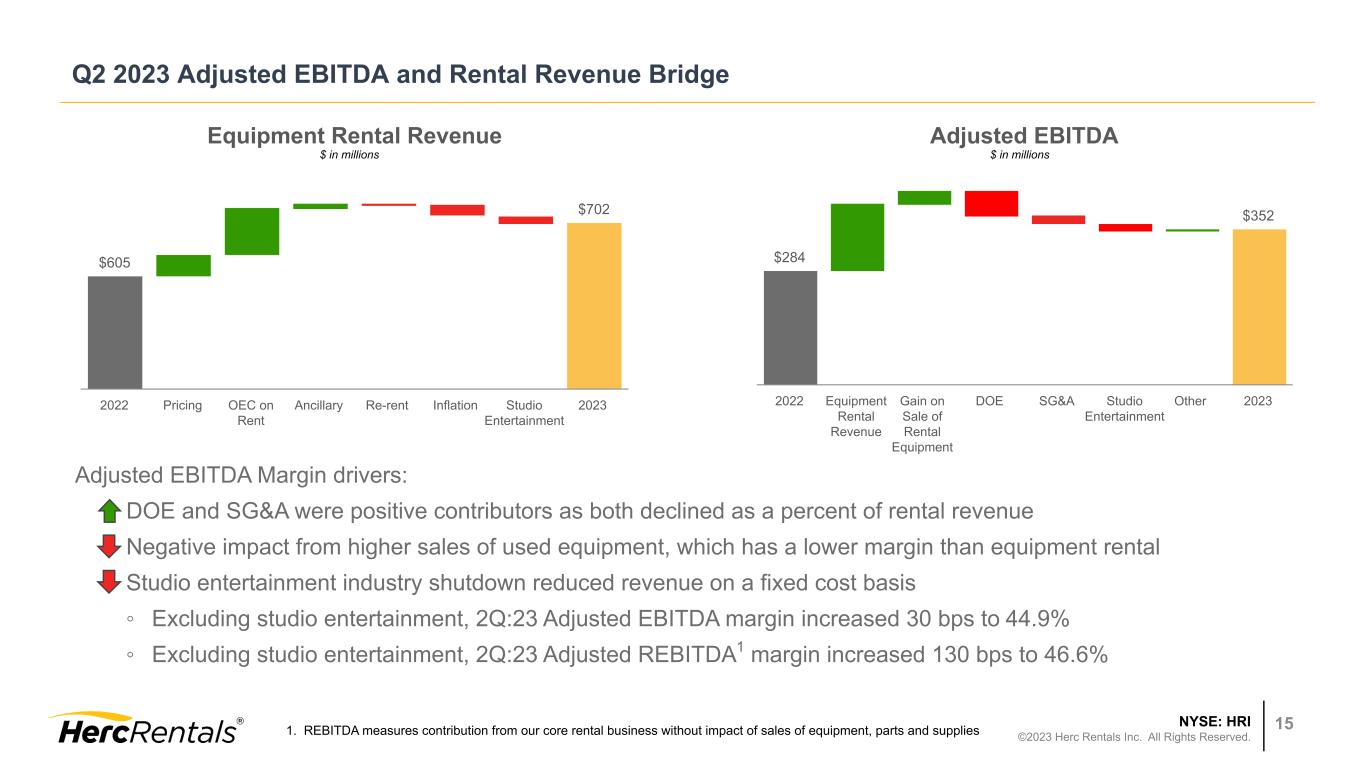The width and height of the screenshot is (1365, 769).
Task: Click green Equipment Rental Revenue bar in EBITDA chart
Action: pyautogui.click(x=857, y=237)
